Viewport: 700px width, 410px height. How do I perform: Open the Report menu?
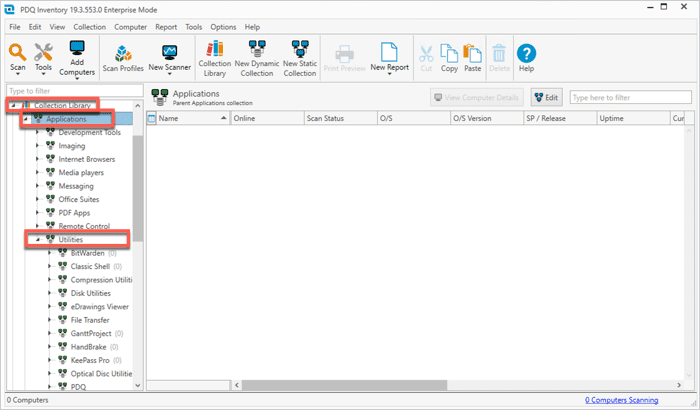pyautogui.click(x=166, y=27)
